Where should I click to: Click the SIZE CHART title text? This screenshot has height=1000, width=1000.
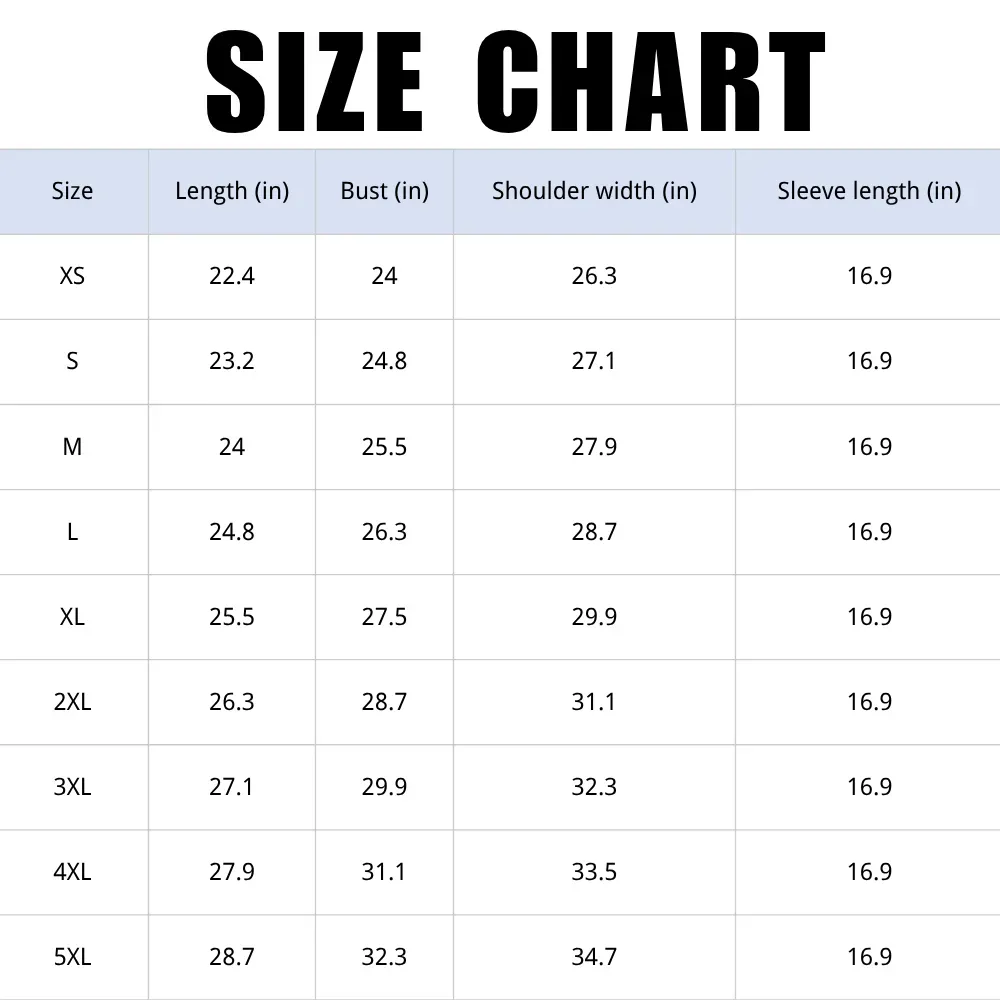coord(515,82)
